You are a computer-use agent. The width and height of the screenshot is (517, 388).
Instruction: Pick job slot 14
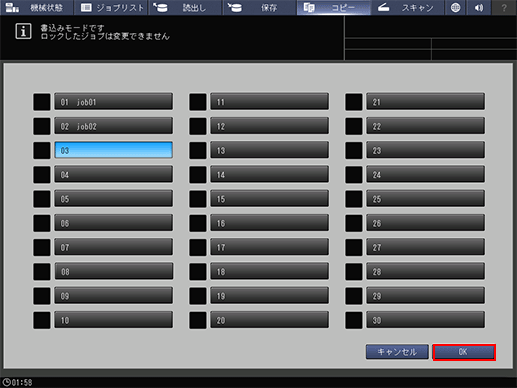(269, 175)
